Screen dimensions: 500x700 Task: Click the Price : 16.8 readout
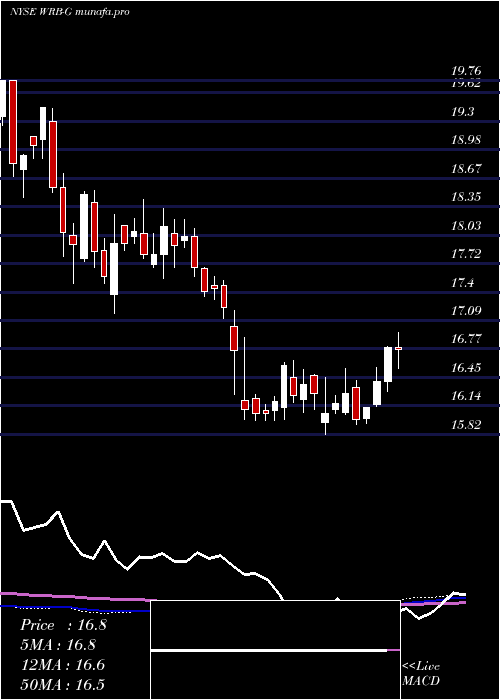[63, 625]
